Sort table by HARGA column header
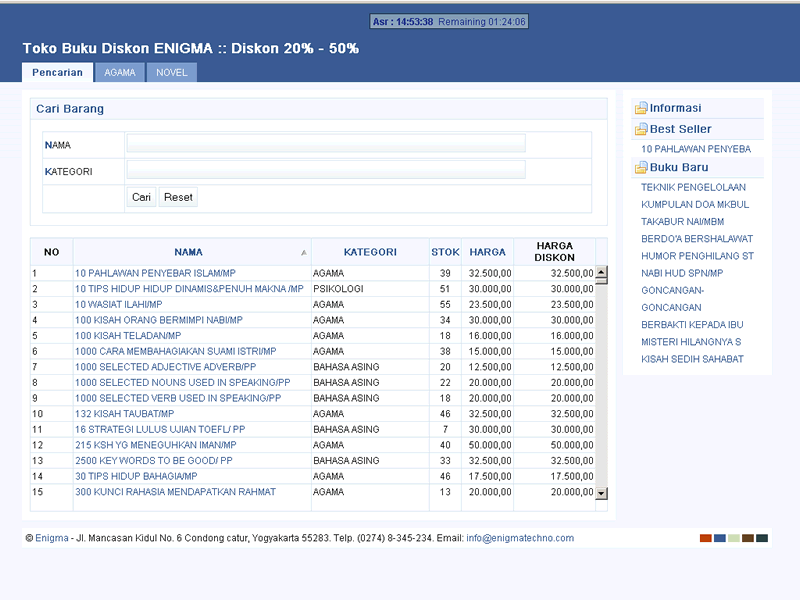Image resolution: width=800 pixels, height=600 pixels. click(487, 252)
